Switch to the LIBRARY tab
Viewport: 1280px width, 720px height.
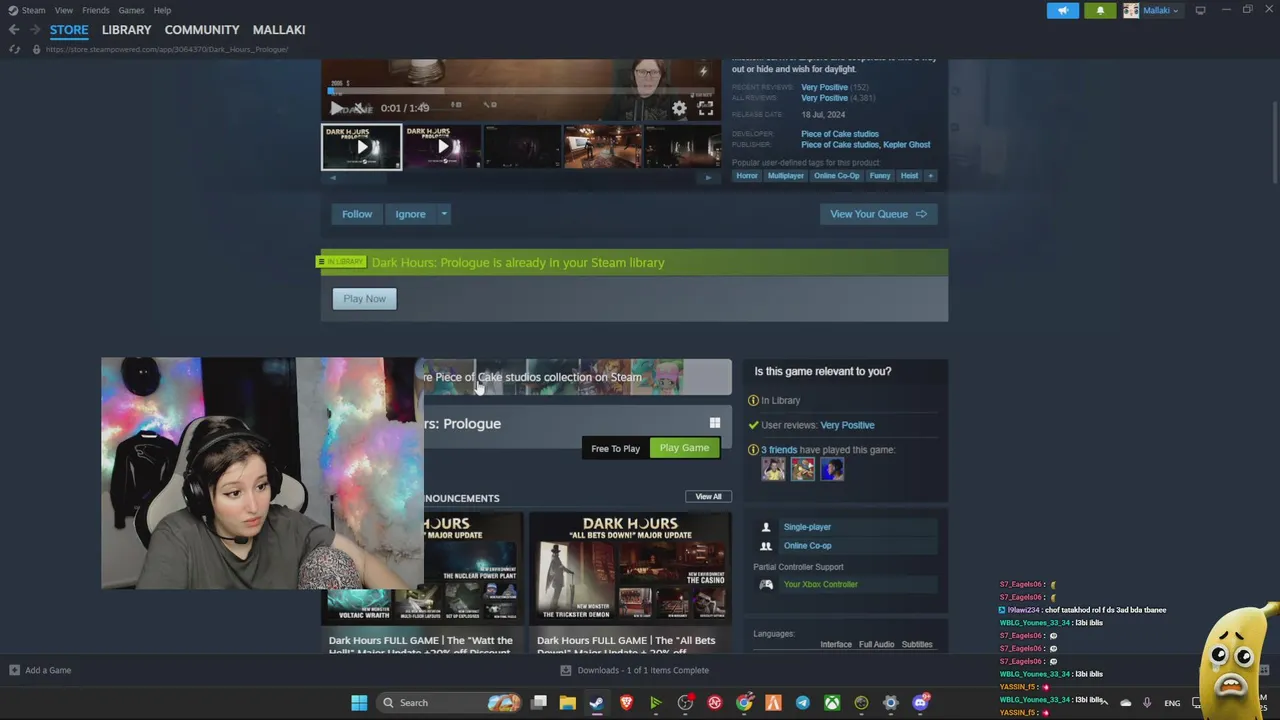[x=126, y=30]
